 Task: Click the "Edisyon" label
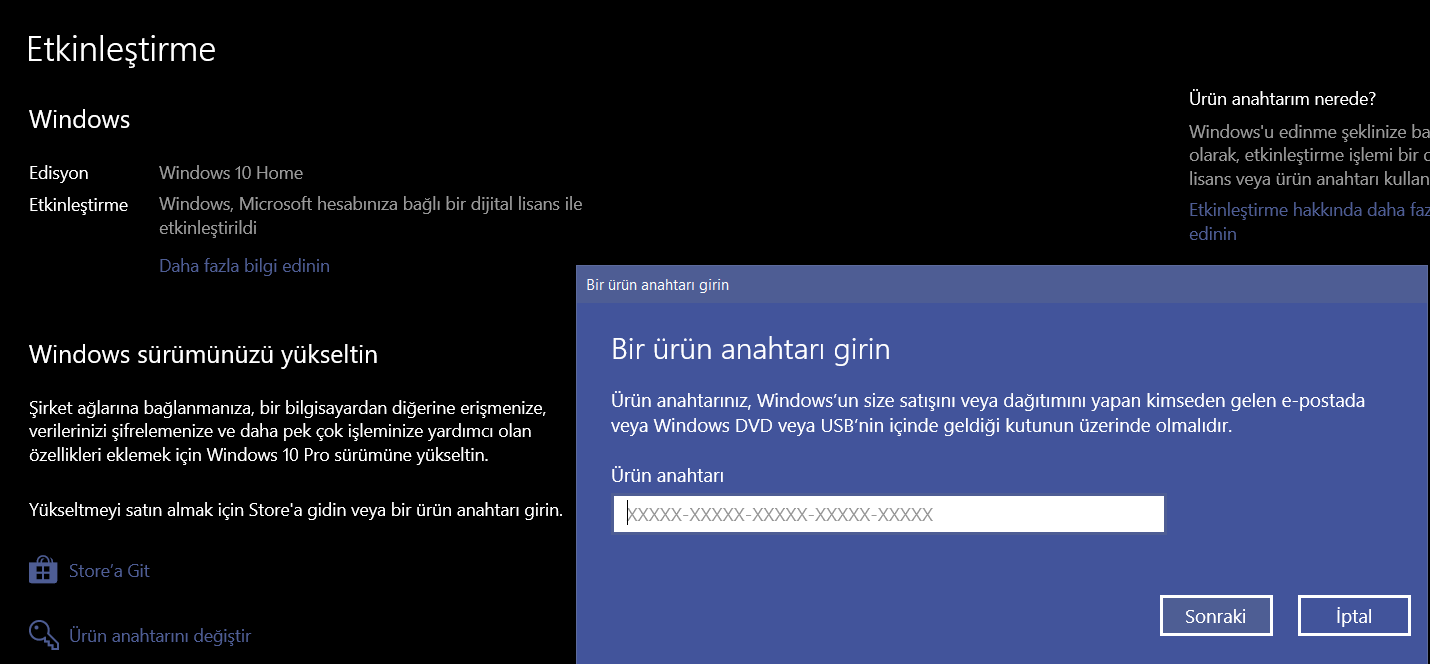click(59, 173)
